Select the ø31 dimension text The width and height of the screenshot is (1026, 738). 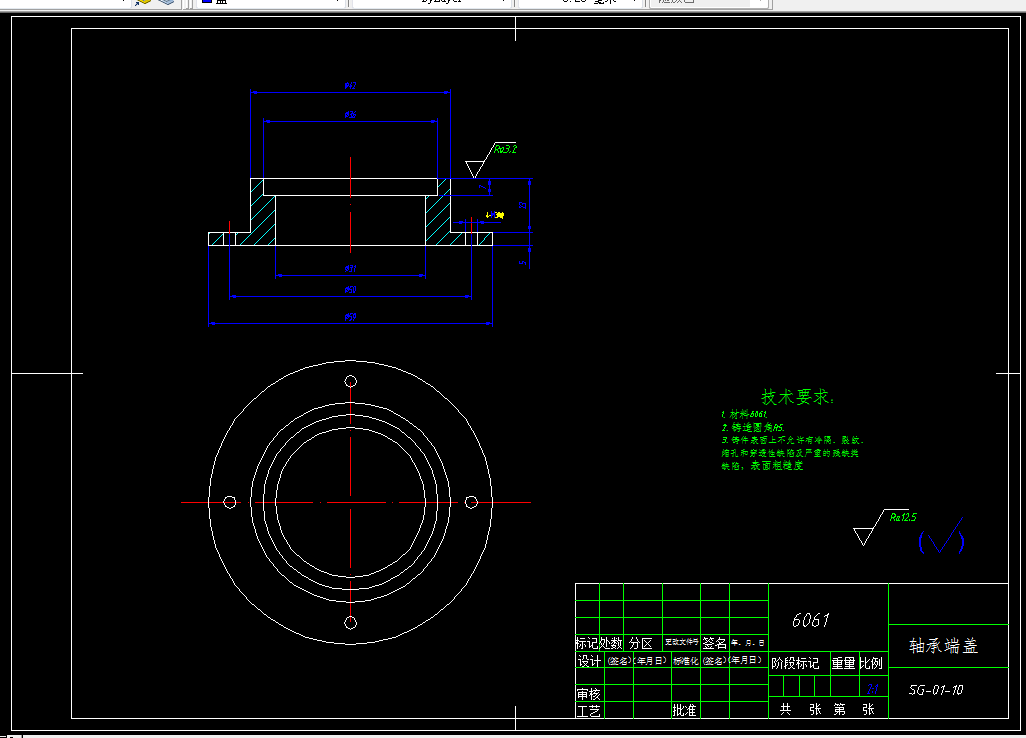(x=350, y=268)
